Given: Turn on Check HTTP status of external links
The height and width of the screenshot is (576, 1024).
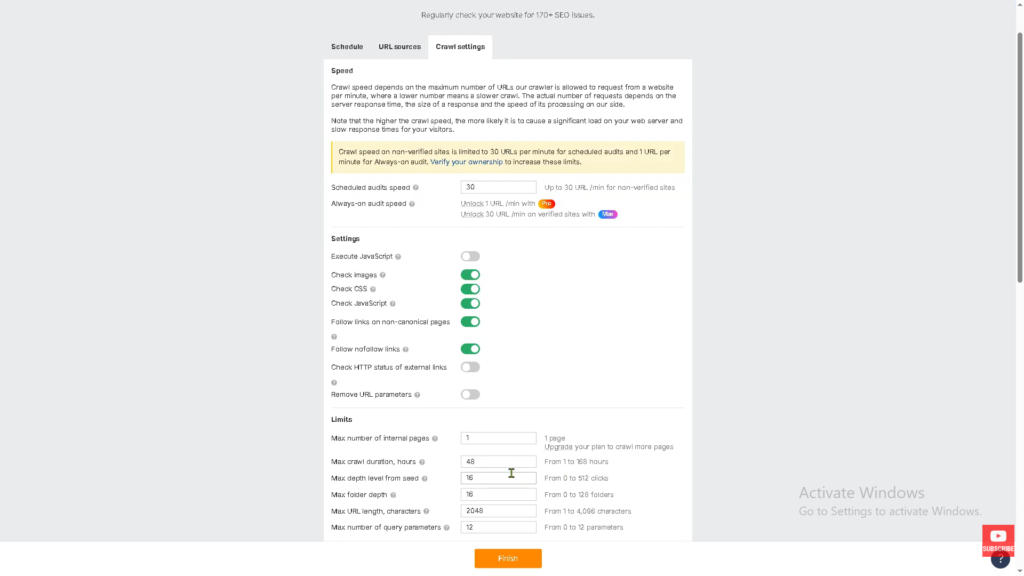Looking at the screenshot, I should (x=470, y=367).
